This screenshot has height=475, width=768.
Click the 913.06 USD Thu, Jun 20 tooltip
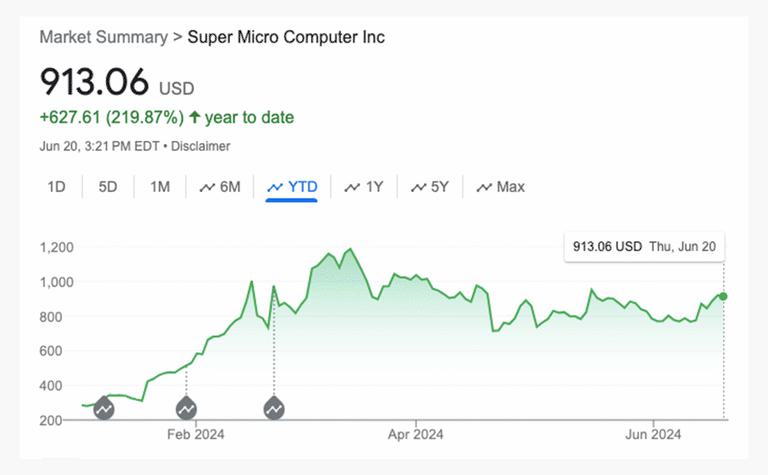644,246
